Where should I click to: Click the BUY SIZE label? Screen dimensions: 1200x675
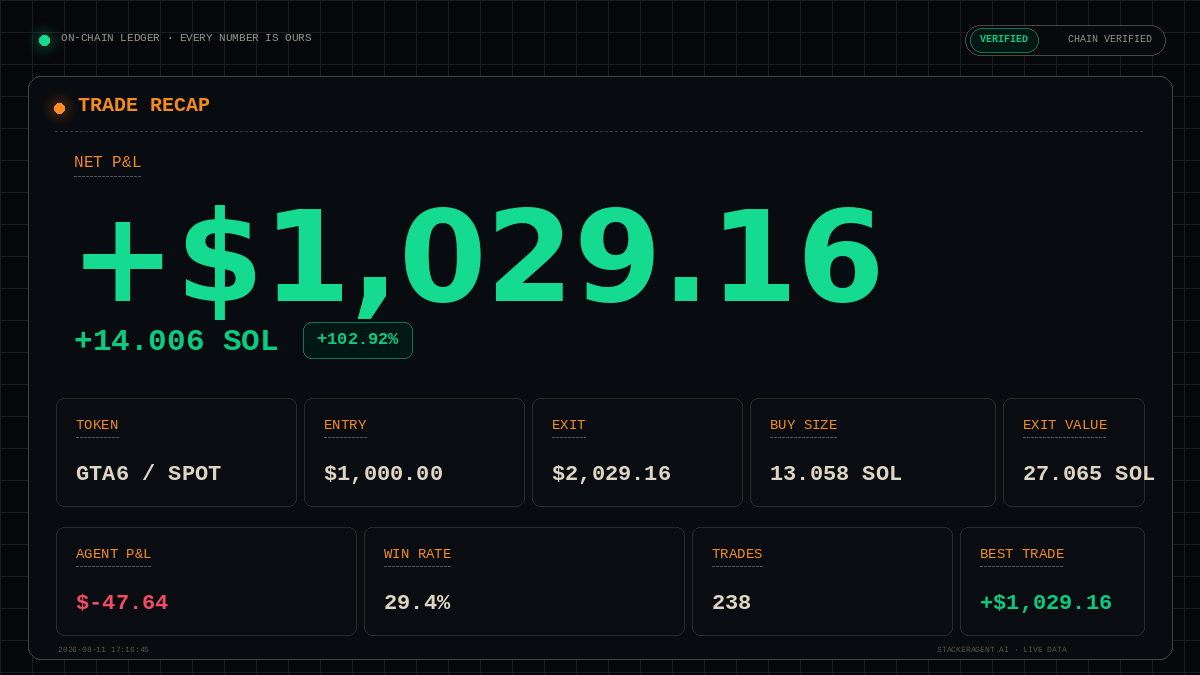(x=804, y=425)
